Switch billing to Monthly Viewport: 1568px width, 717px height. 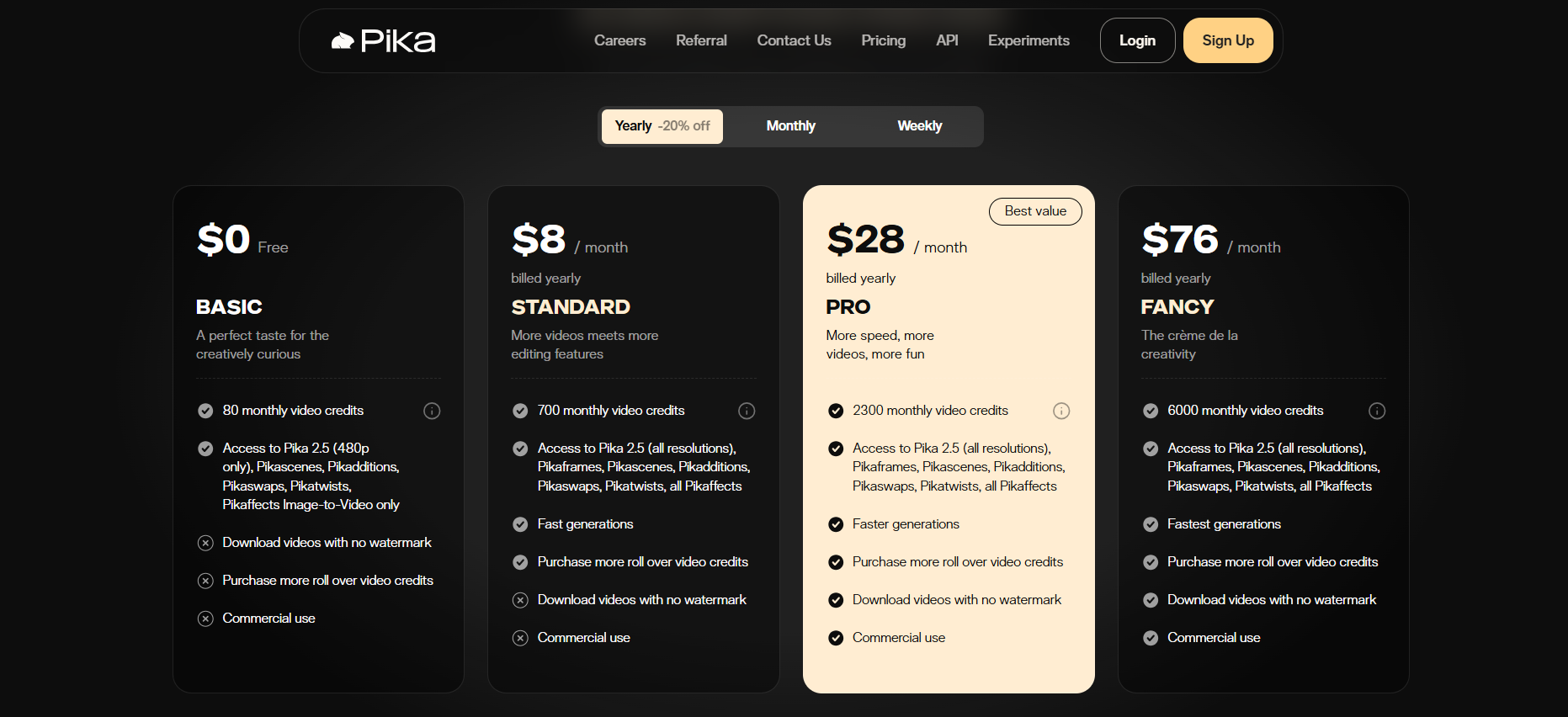click(791, 126)
